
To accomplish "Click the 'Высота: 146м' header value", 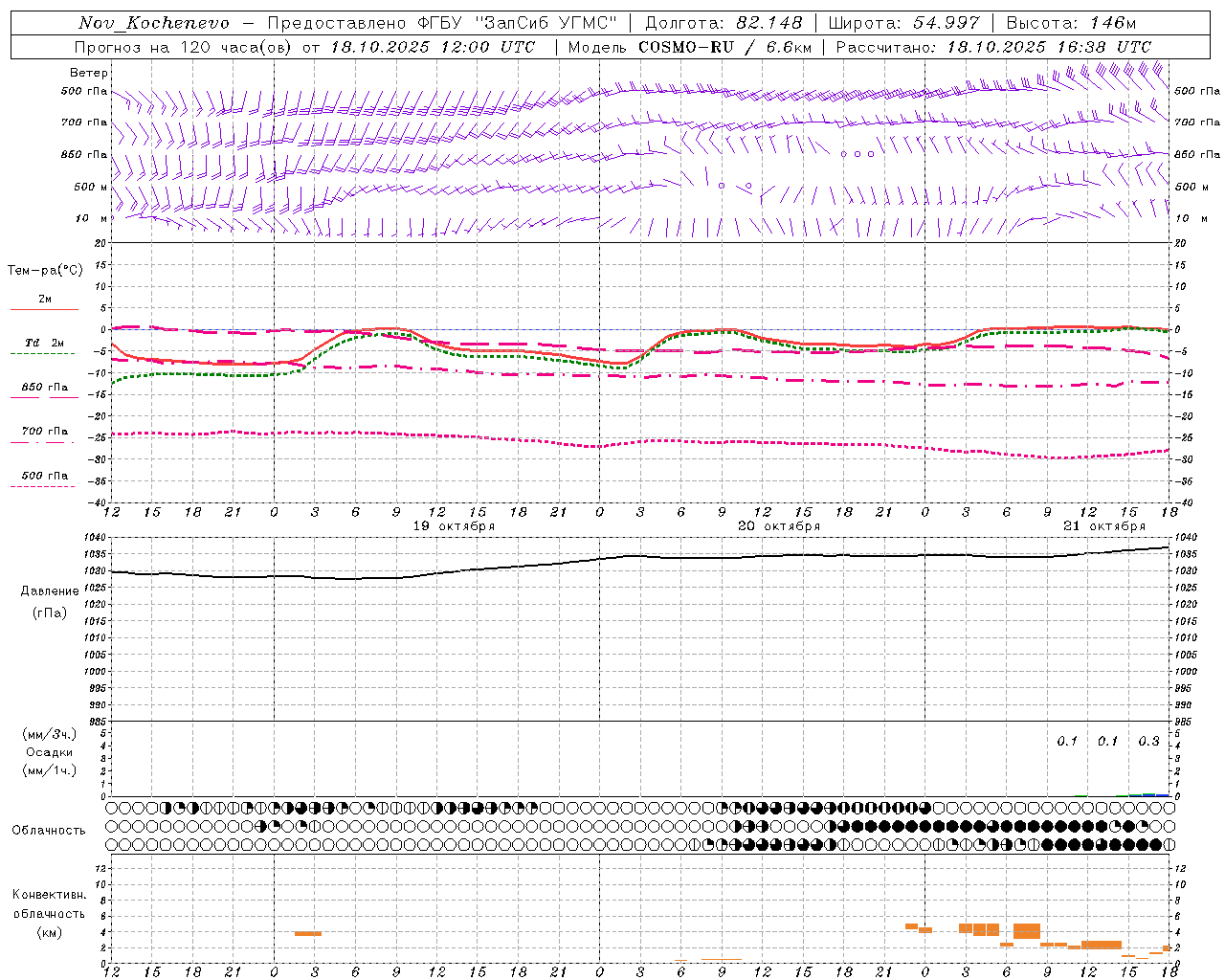I will (1071, 23).
